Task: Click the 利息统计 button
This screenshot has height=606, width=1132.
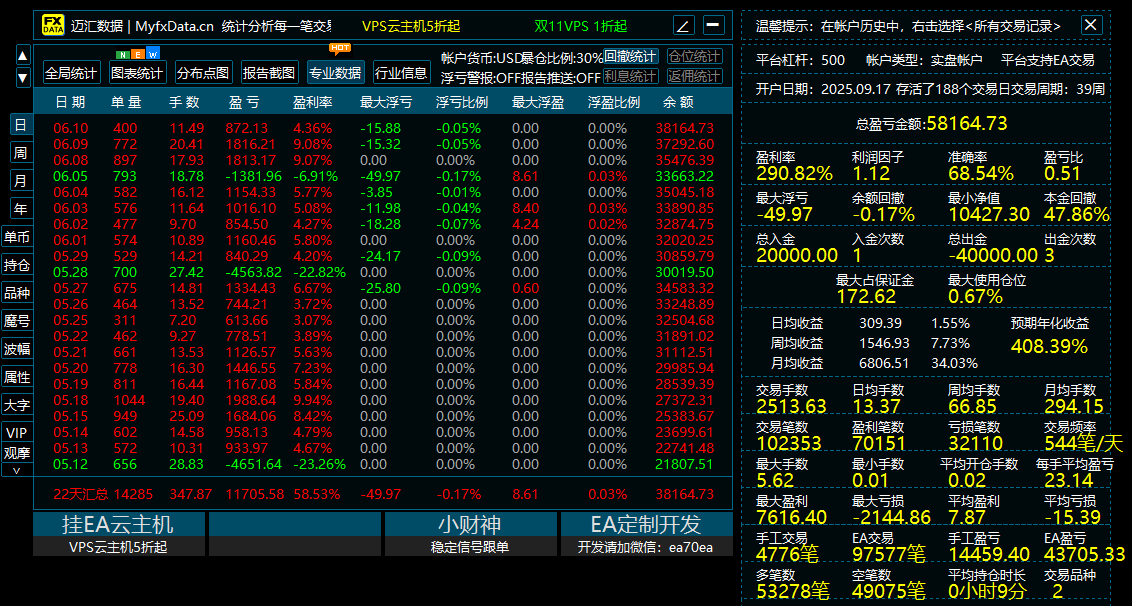Action: (x=630, y=76)
